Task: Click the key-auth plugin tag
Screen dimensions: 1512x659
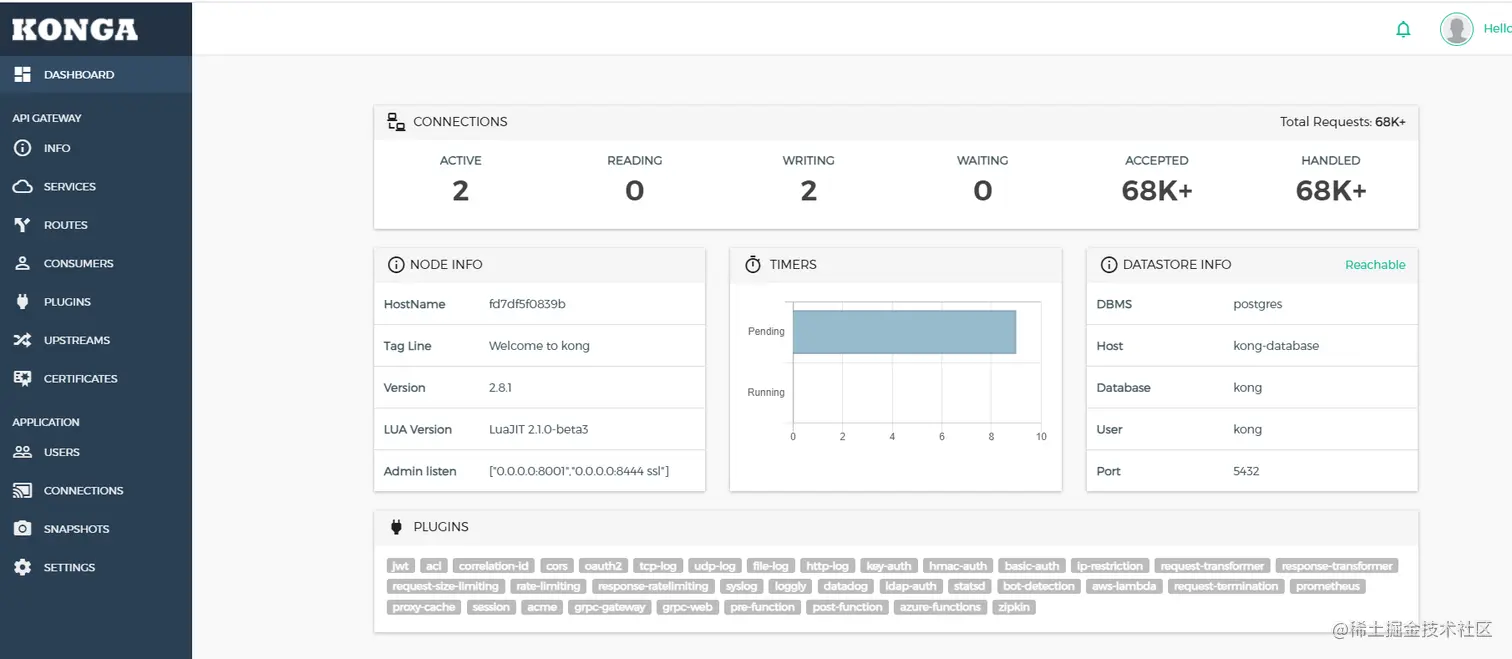Action: [x=888, y=566]
